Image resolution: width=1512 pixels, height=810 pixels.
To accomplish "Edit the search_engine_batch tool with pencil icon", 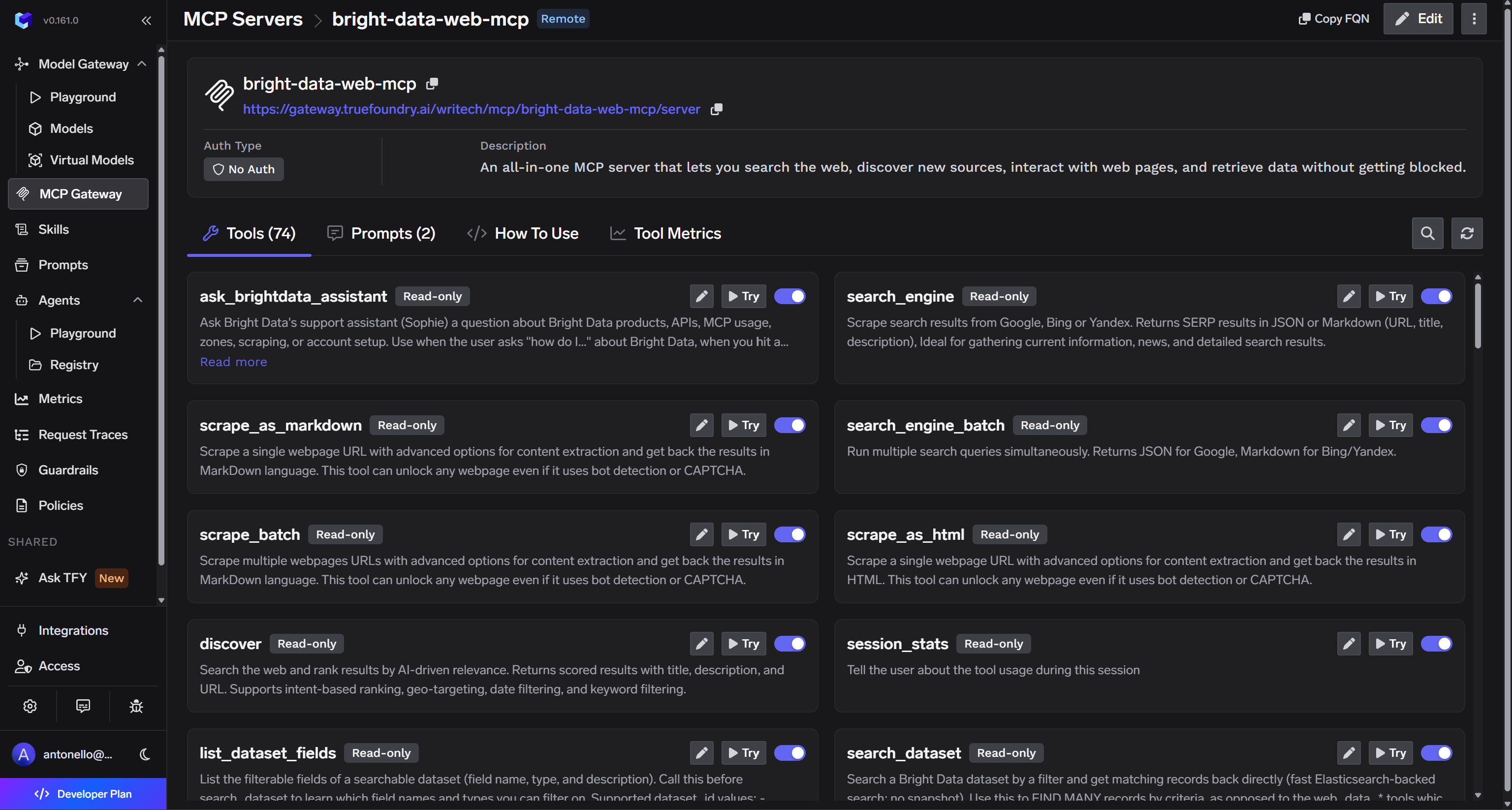I will tap(1349, 426).
